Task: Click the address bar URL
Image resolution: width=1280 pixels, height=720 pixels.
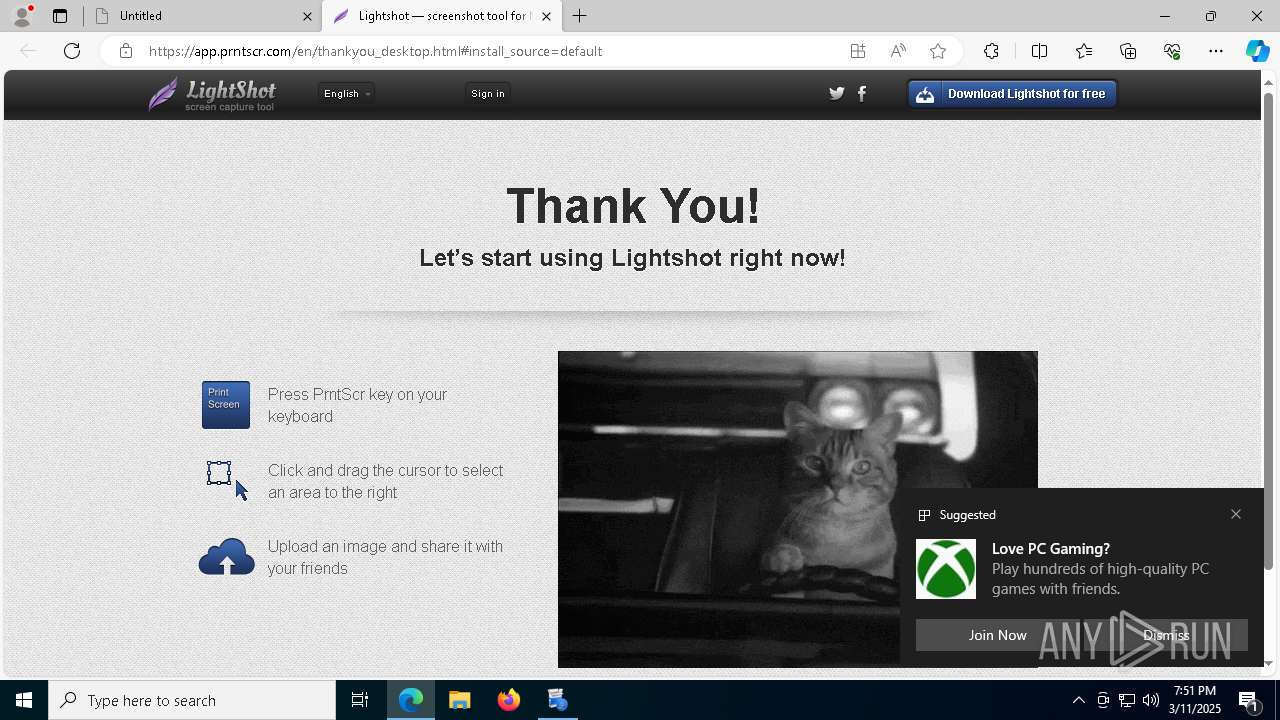Action: pos(375,51)
